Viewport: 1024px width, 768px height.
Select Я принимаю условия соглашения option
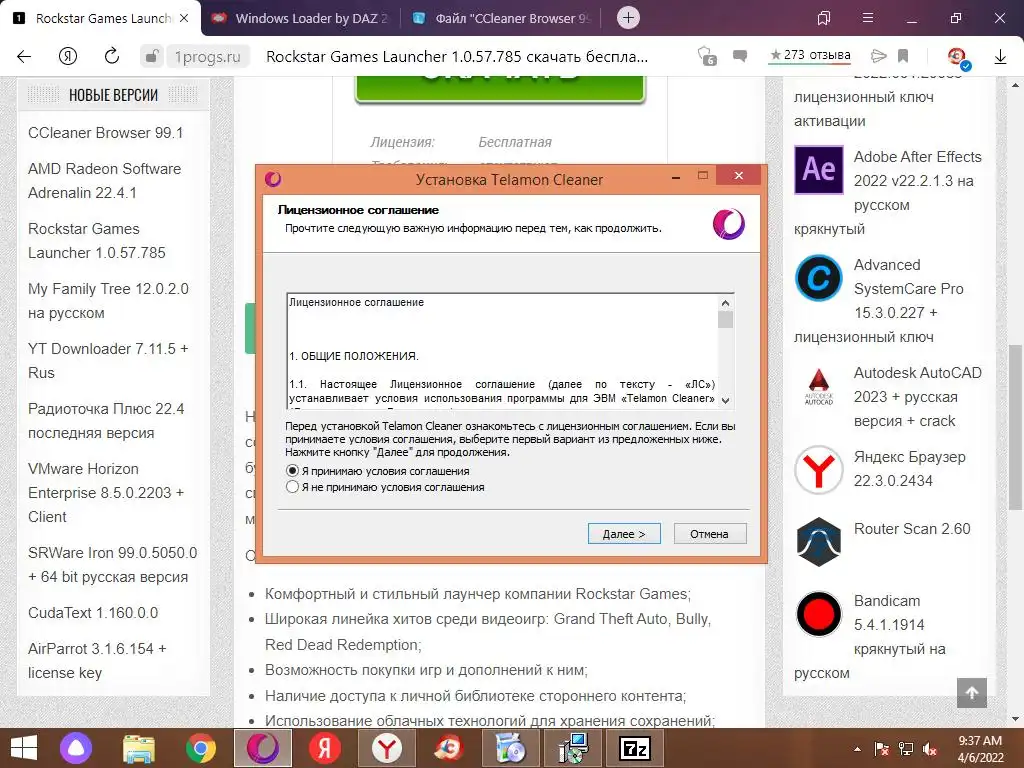[377, 471]
